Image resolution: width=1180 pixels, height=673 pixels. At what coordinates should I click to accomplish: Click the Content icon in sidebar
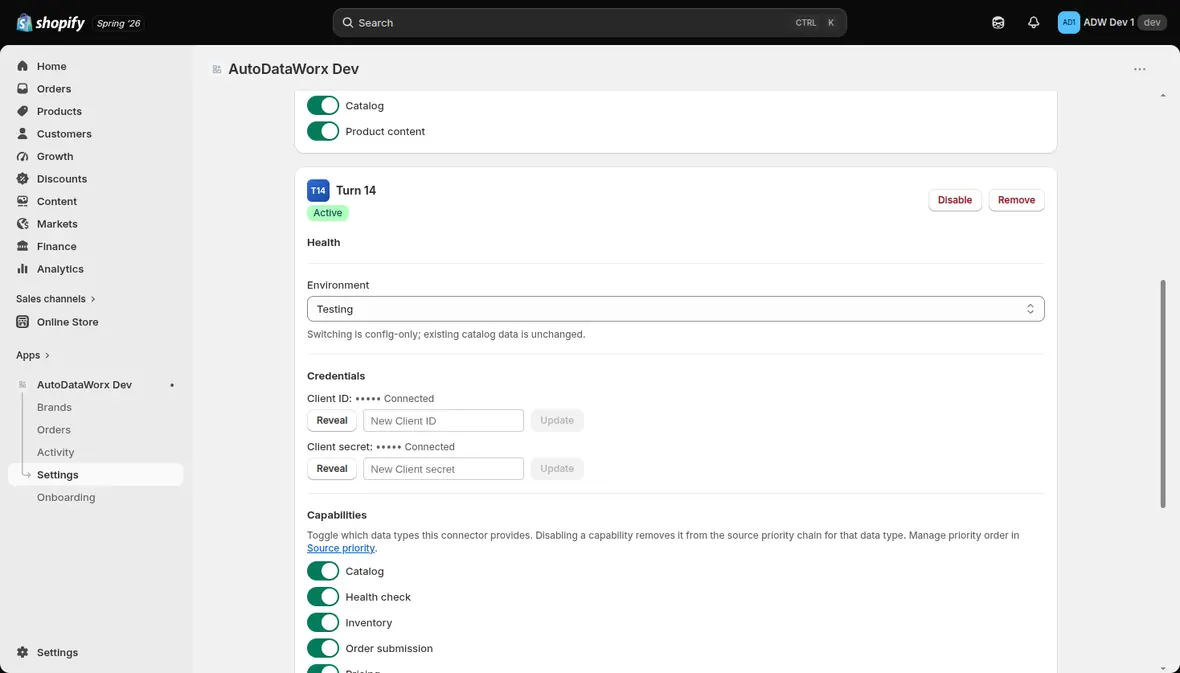(23, 202)
